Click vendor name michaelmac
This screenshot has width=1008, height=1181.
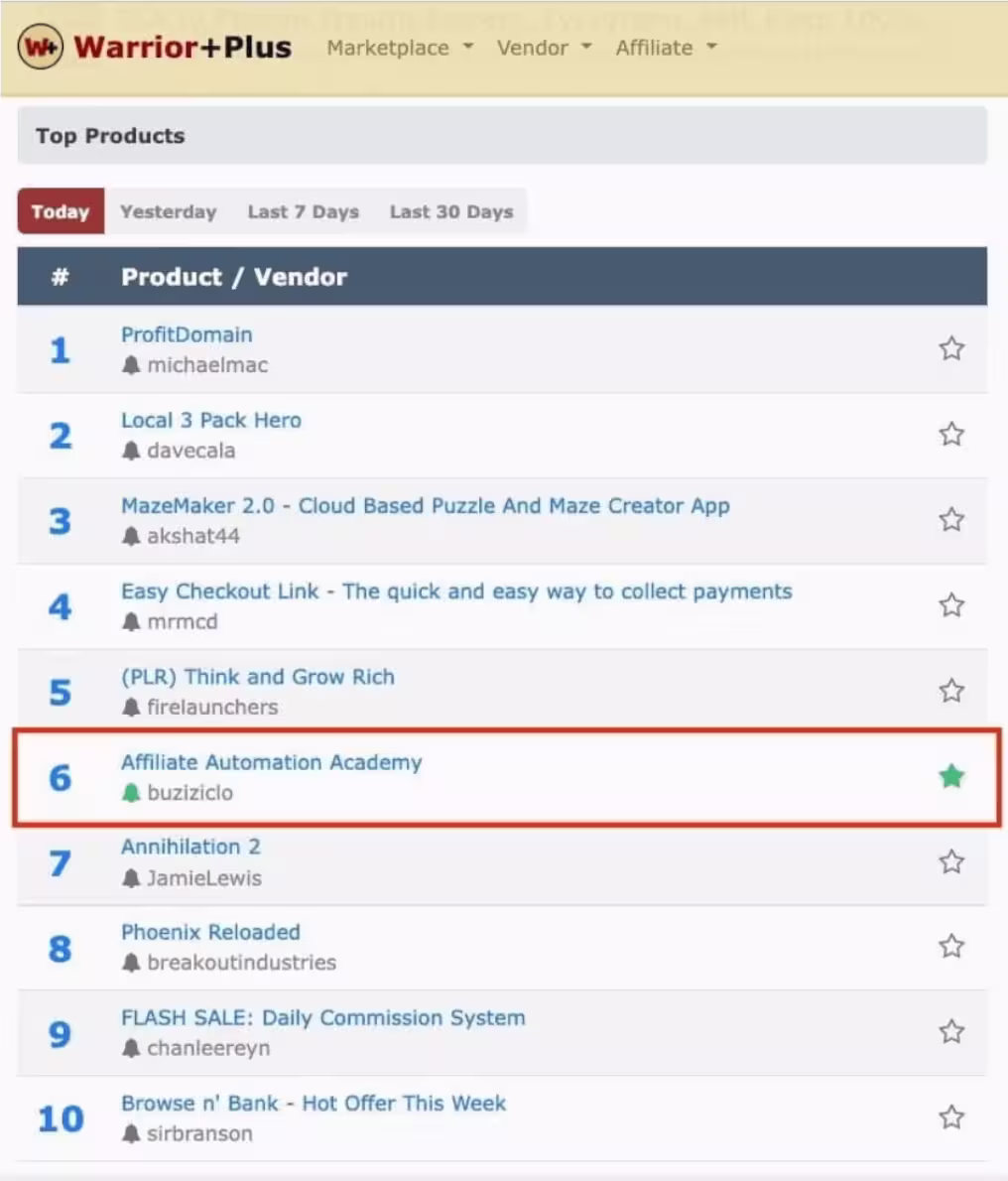(x=207, y=365)
